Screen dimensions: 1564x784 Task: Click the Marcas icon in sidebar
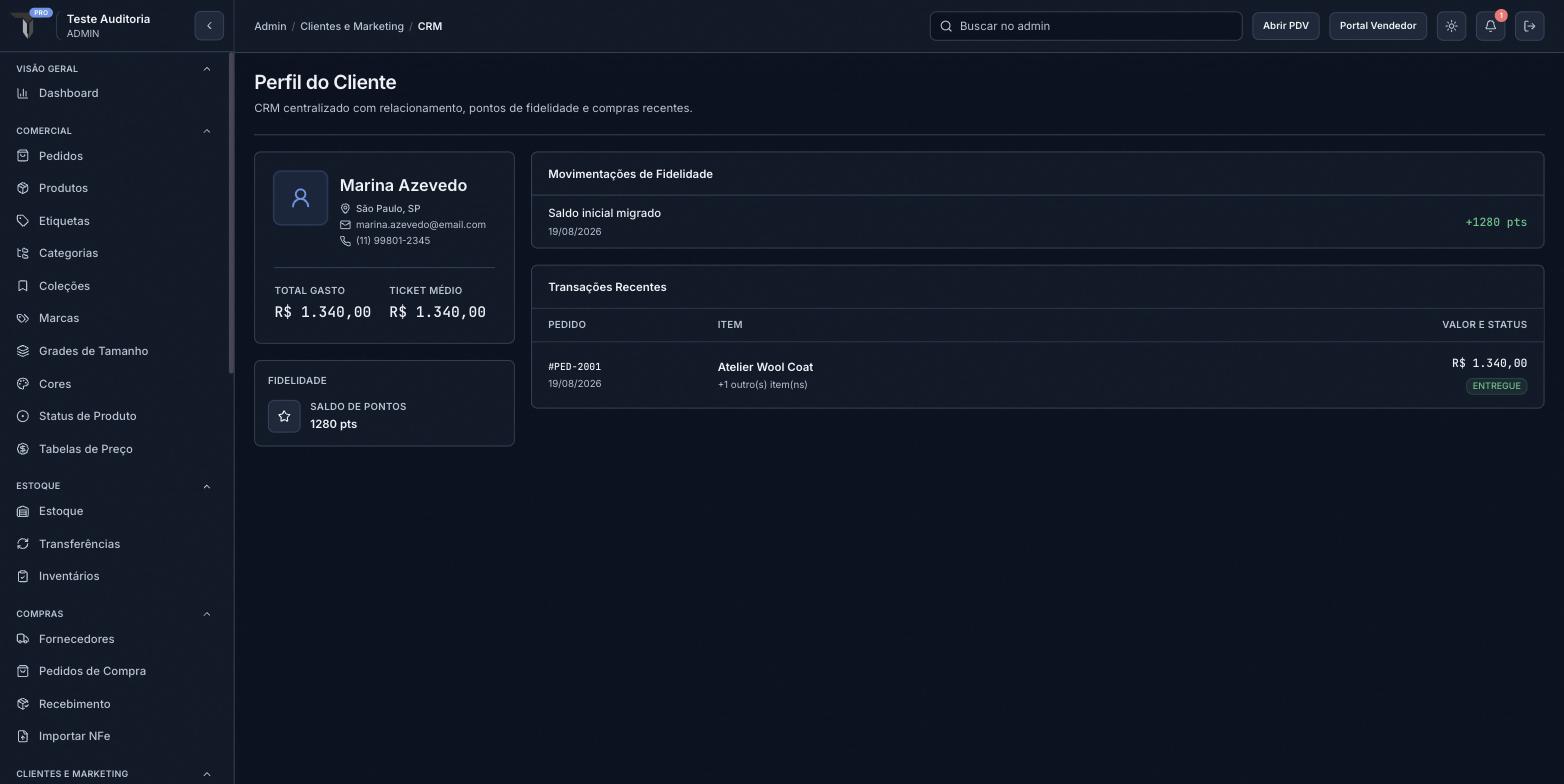pyautogui.click(x=23, y=318)
